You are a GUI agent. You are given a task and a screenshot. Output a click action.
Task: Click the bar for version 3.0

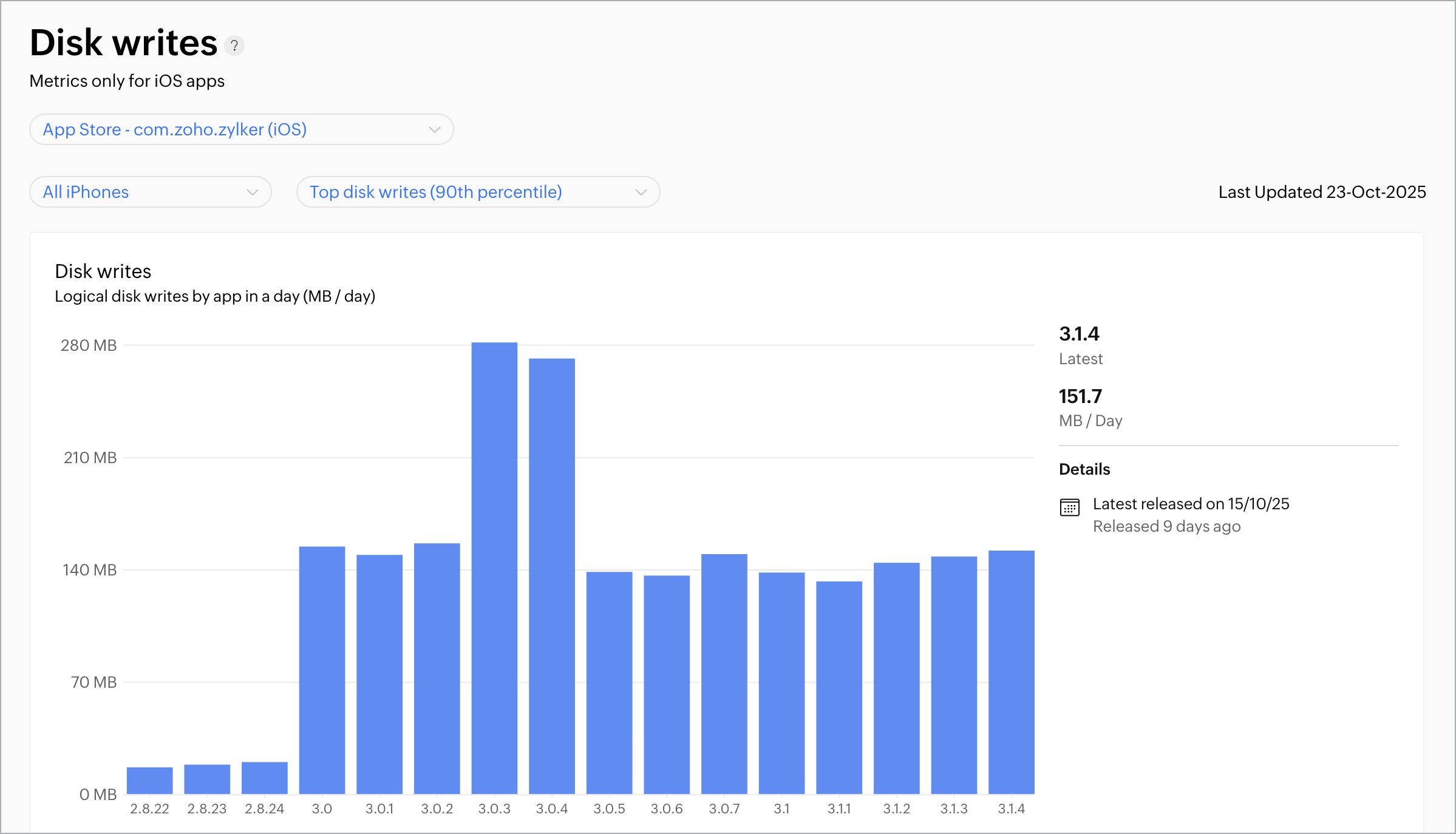pos(322,670)
